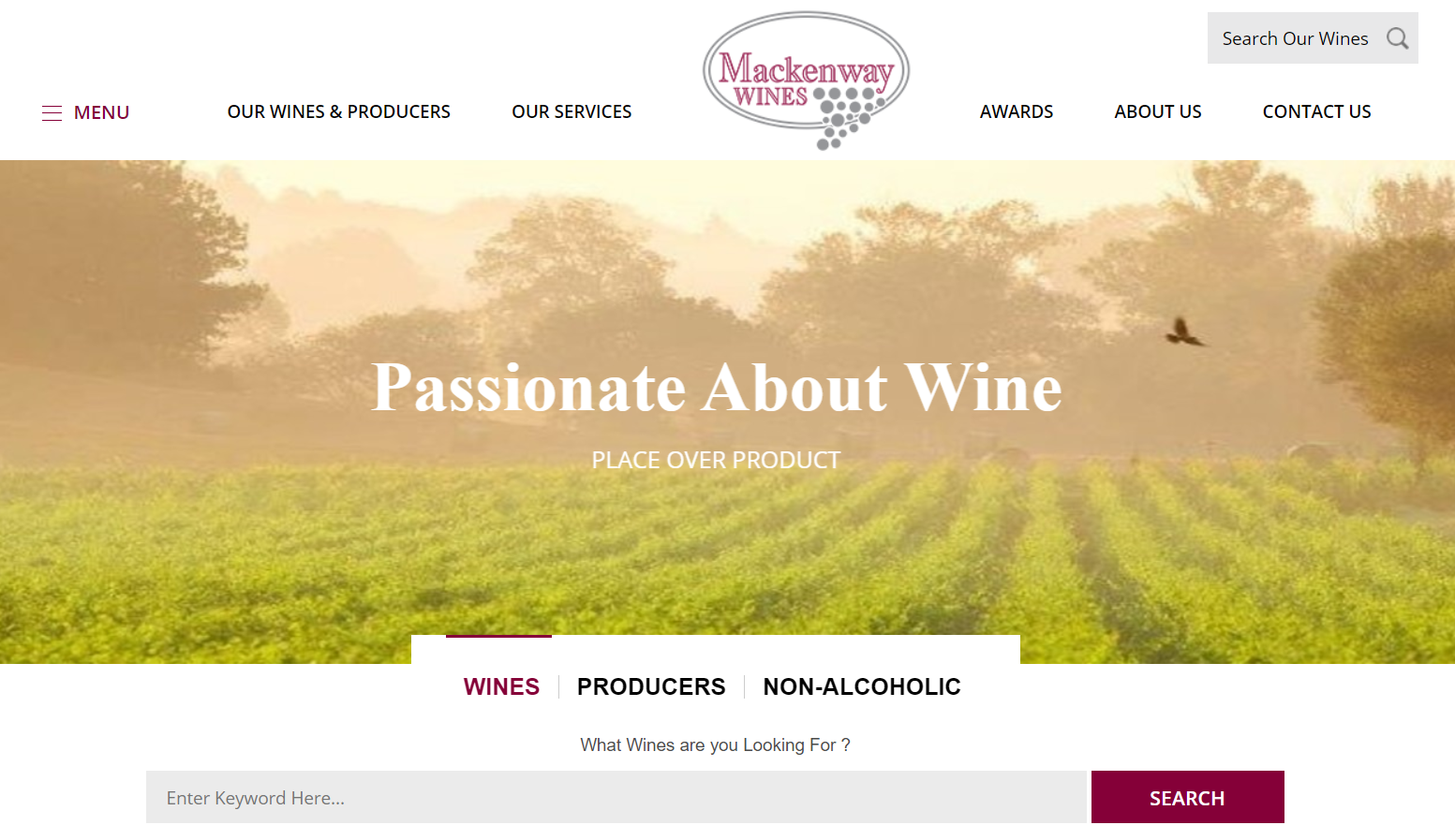
Task: Click the maroon Search button
Action: pos(1187,797)
